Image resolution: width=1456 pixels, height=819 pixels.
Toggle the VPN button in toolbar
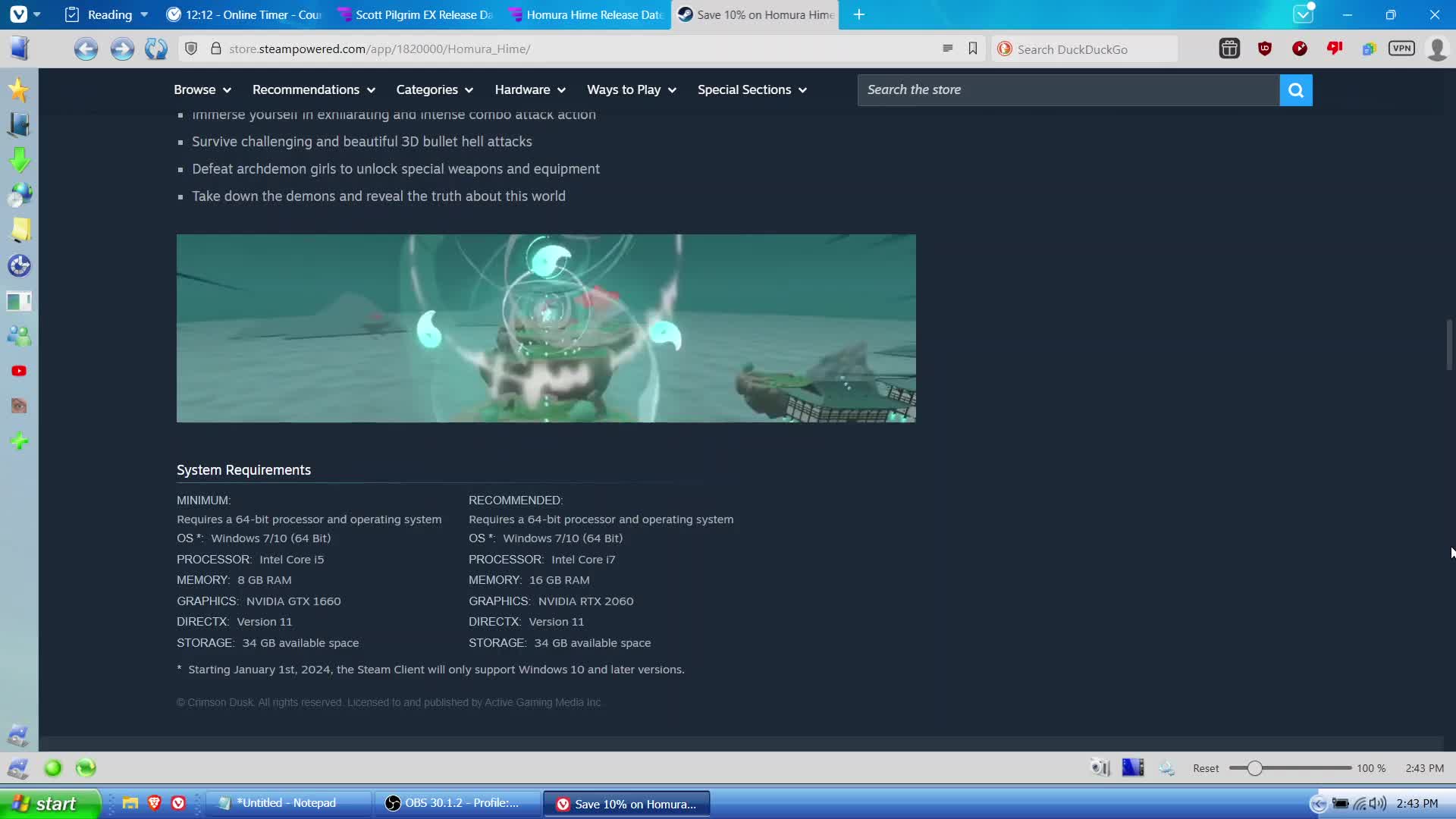pyautogui.click(x=1401, y=49)
